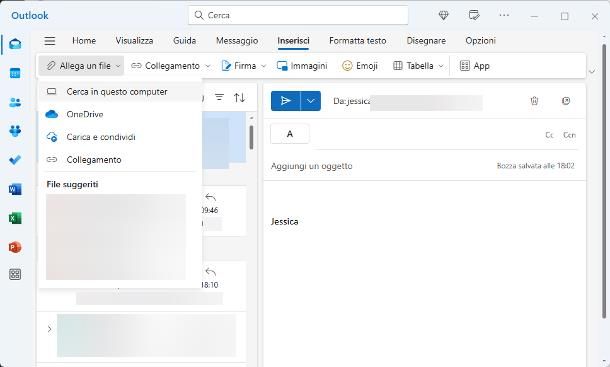Image resolution: width=610 pixels, height=367 pixels.
Task: Expand the ribbon Collegamento dropdown arrow
Action: click(208, 66)
